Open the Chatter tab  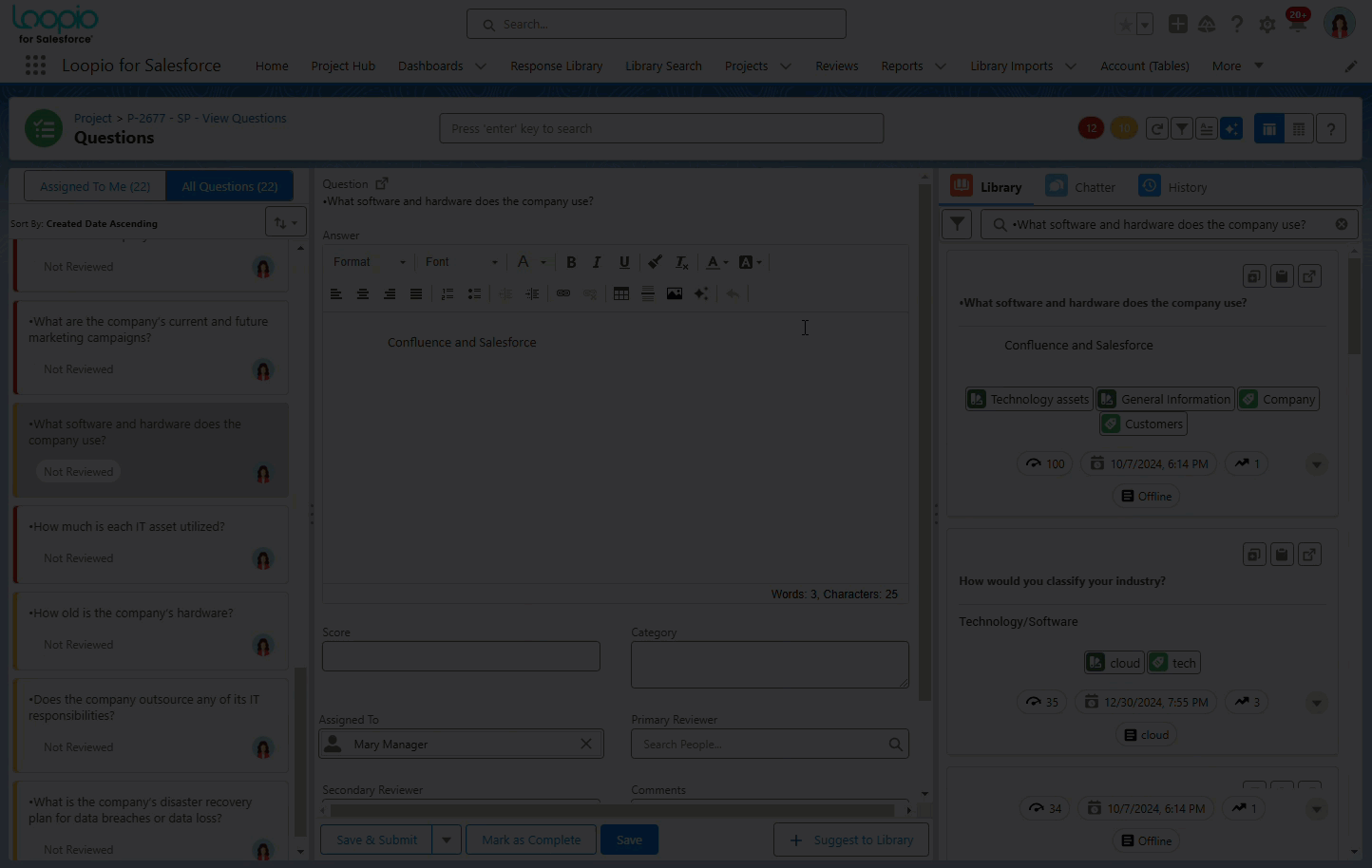tap(1081, 186)
